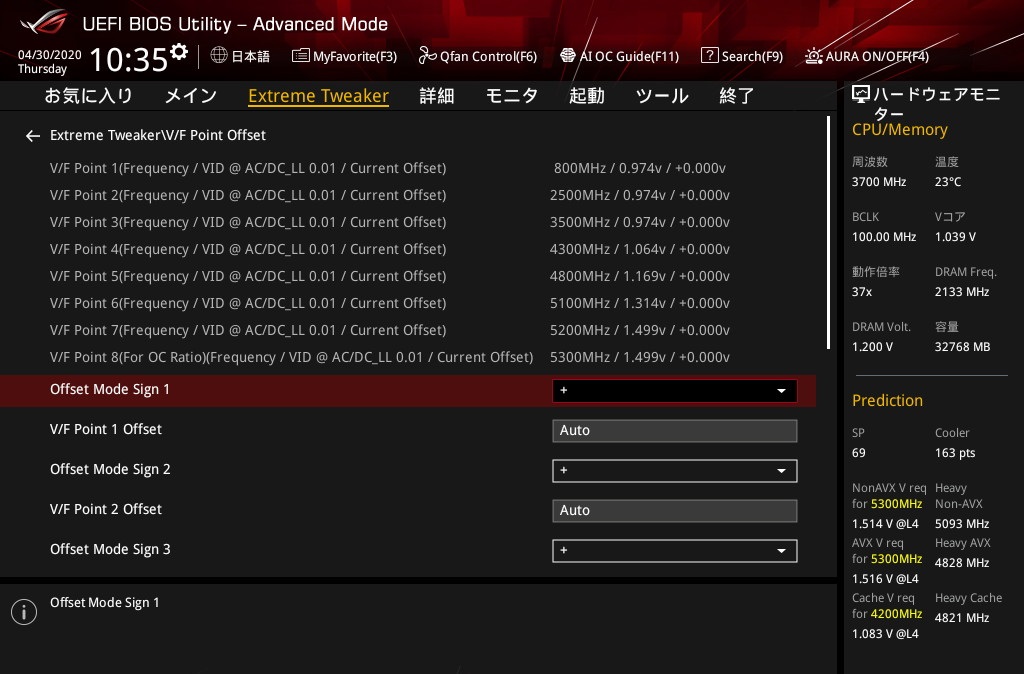Click the 10:35 clock display
The height and width of the screenshot is (674, 1024).
[x=129, y=60]
